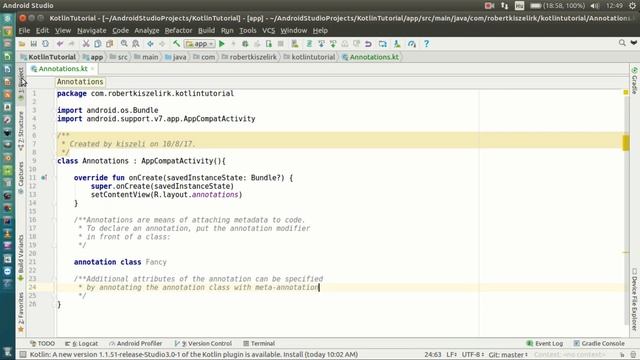Image resolution: width=640 pixels, height=360 pixels.
Task: Click the yellow warning stripe marker in scrollbar
Action: [x=626, y=142]
